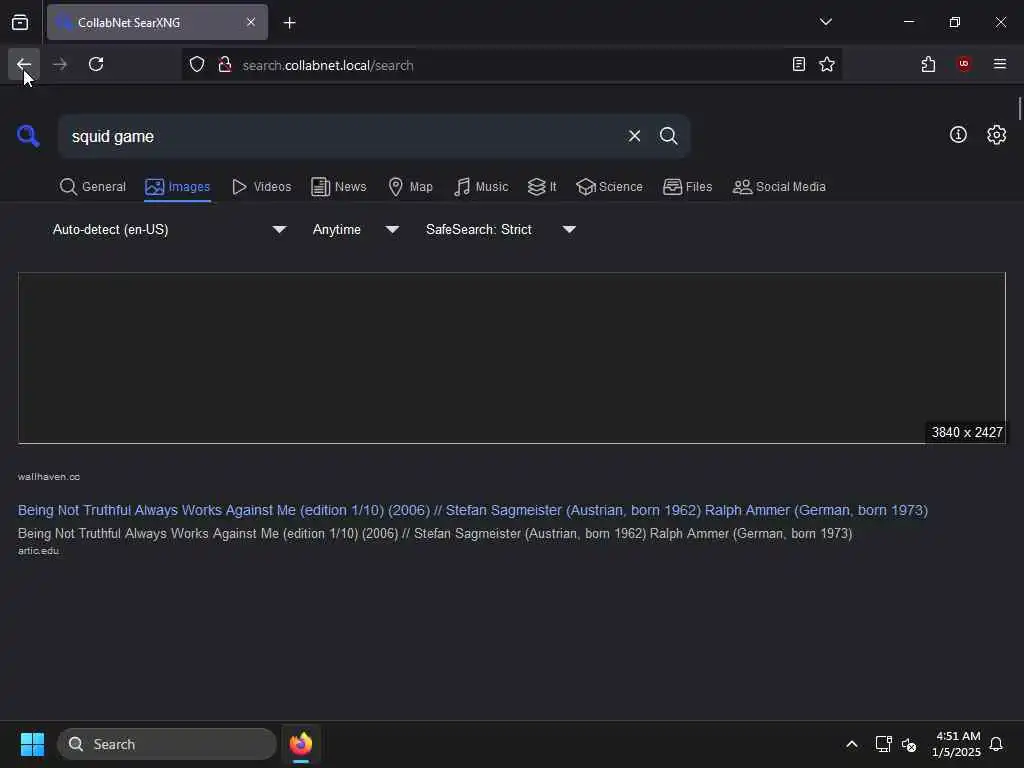Switch to the News category tab
1024x768 pixels.
338,187
